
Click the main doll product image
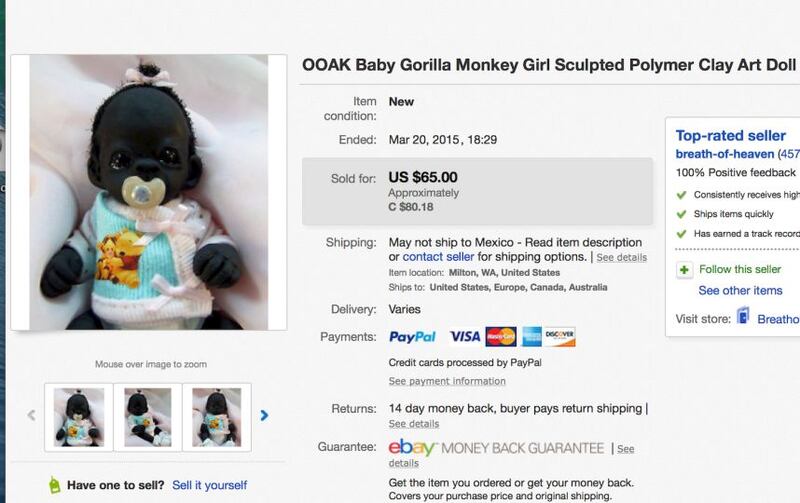tap(148, 192)
